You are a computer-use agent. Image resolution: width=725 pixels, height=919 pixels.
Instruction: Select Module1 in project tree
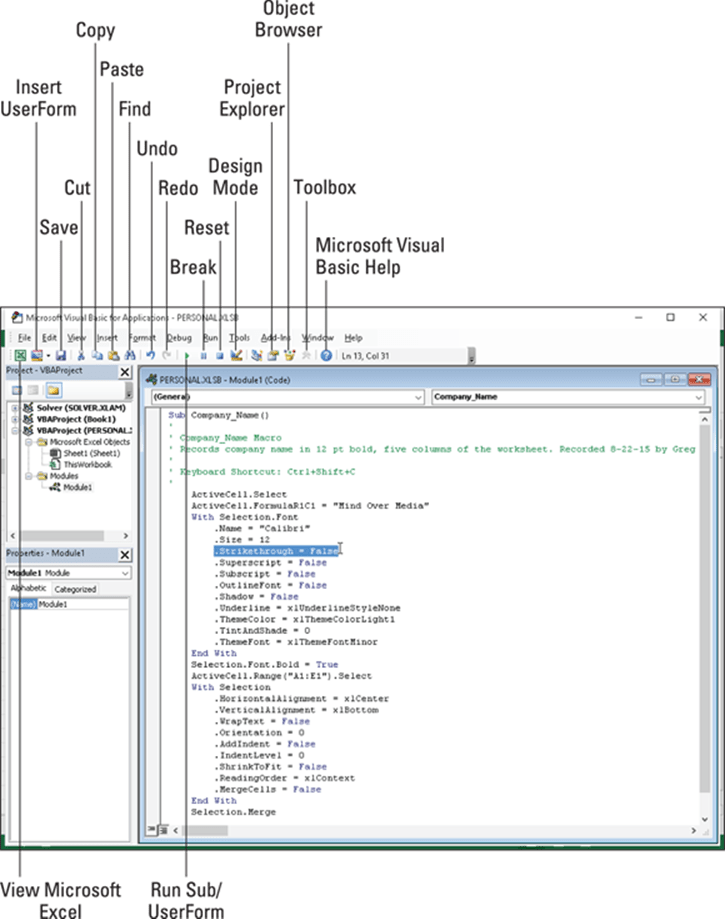pos(77,487)
